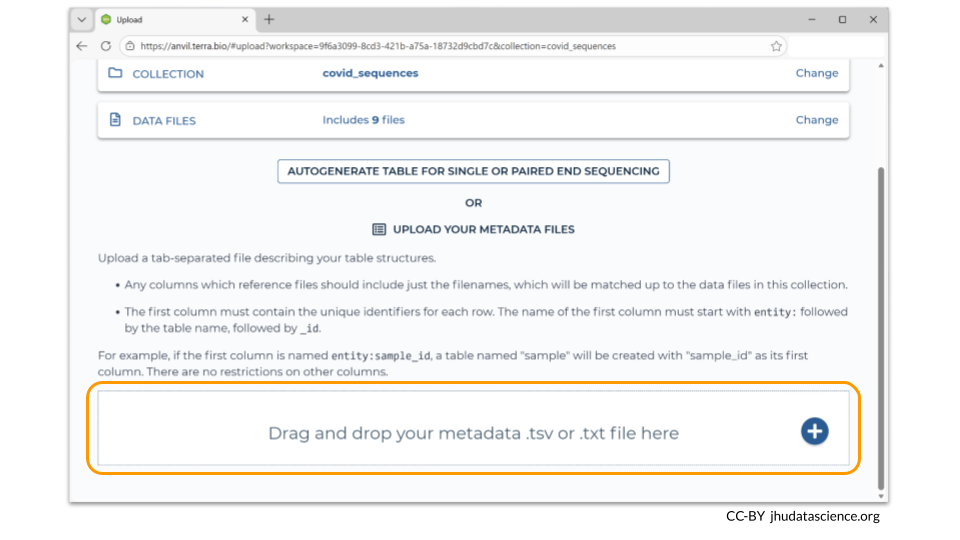Click the blue plus upload button
Image resolution: width=960 pixels, height=540 pixels.
click(x=814, y=431)
